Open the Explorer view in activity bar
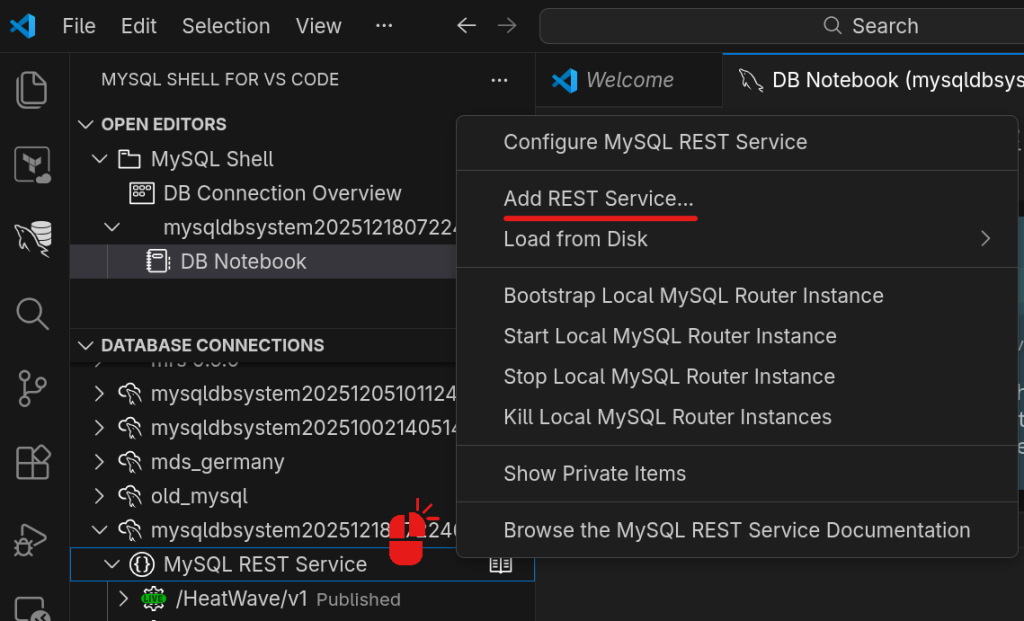 [x=32, y=90]
